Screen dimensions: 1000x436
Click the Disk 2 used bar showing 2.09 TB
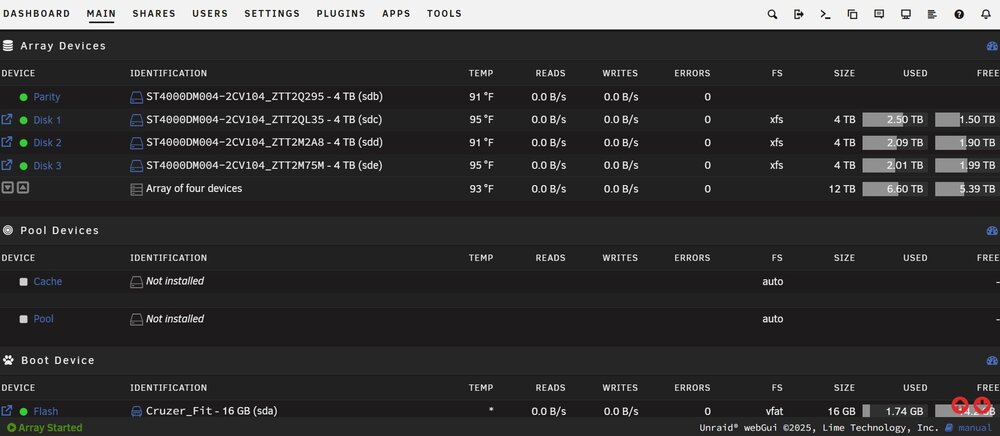point(895,143)
